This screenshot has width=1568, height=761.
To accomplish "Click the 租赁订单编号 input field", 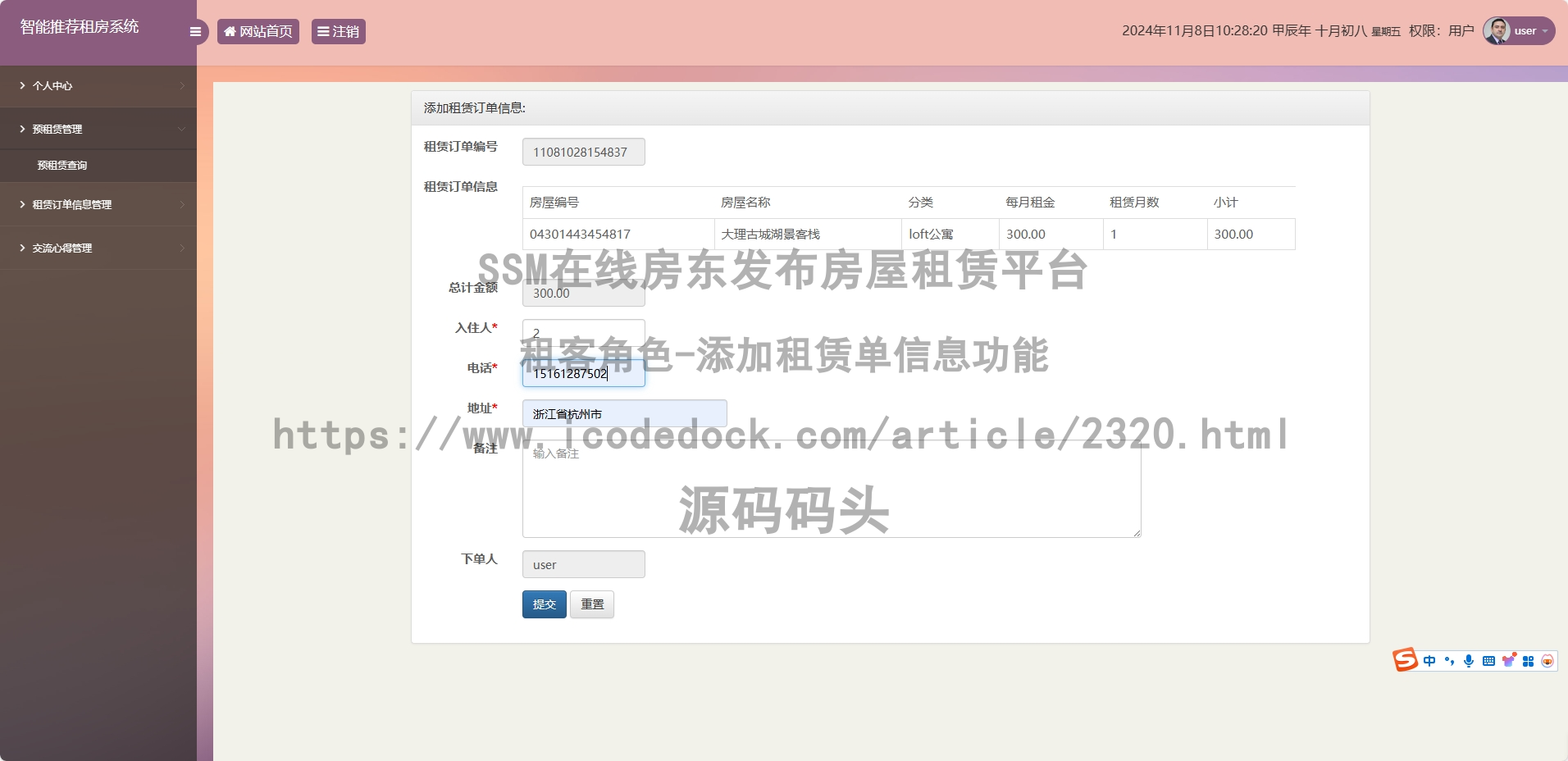I will (x=584, y=152).
